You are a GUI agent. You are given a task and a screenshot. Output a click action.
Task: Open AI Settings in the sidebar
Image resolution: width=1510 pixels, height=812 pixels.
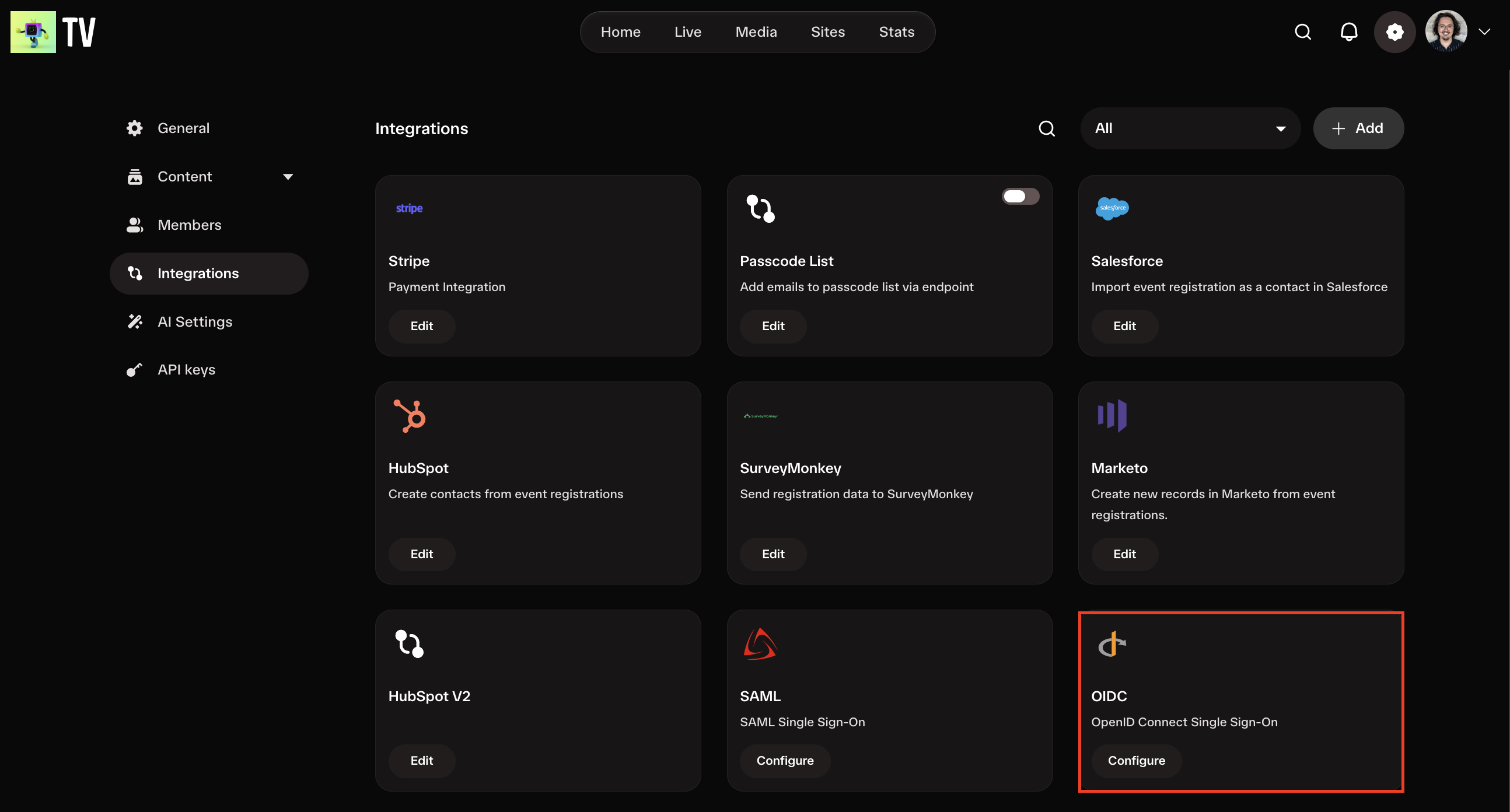(209, 321)
